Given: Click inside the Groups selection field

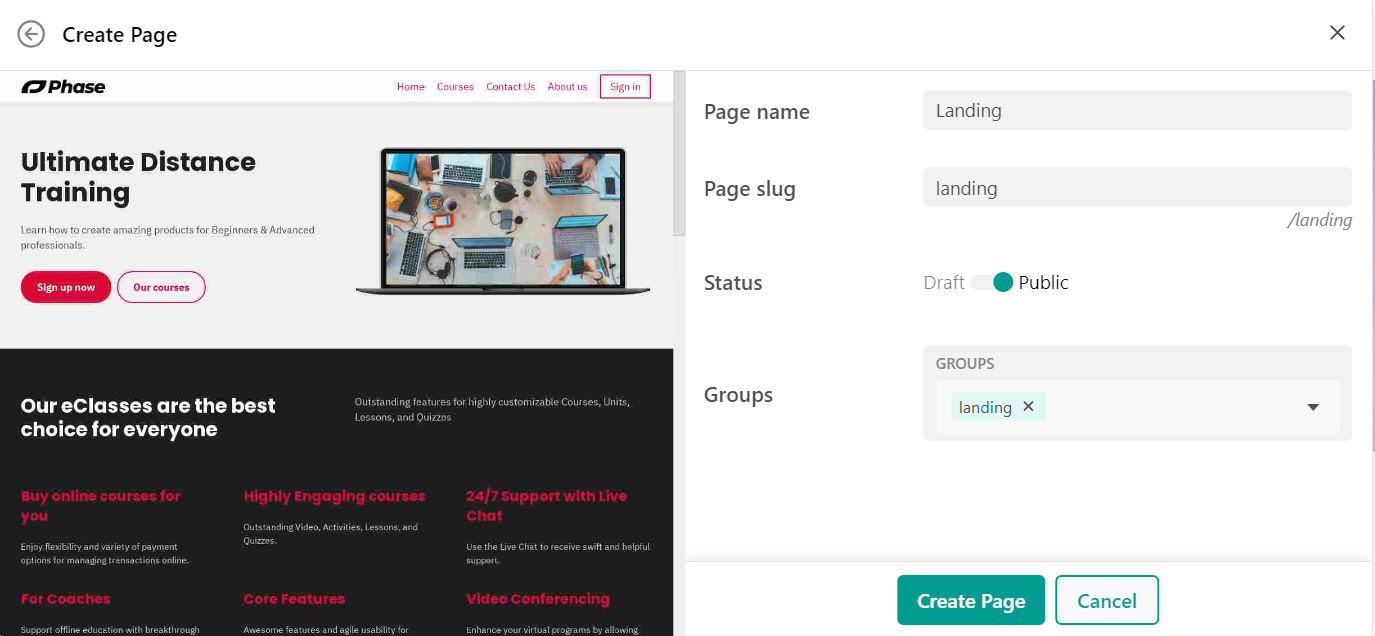Looking at the screenshot, I should click(x=1137, y=407).
